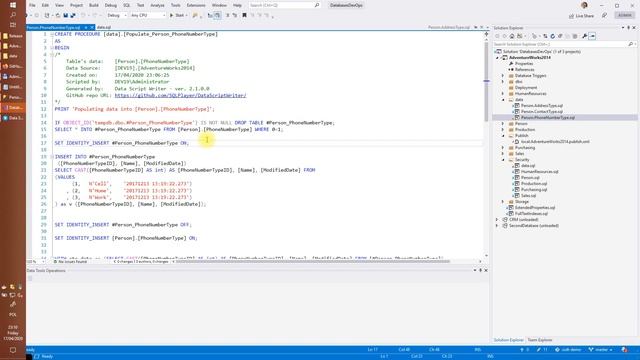Image resolution: width=640 pixels, height=360 pixels.
Task: Open the Build menu
Action: click(94, 5)
